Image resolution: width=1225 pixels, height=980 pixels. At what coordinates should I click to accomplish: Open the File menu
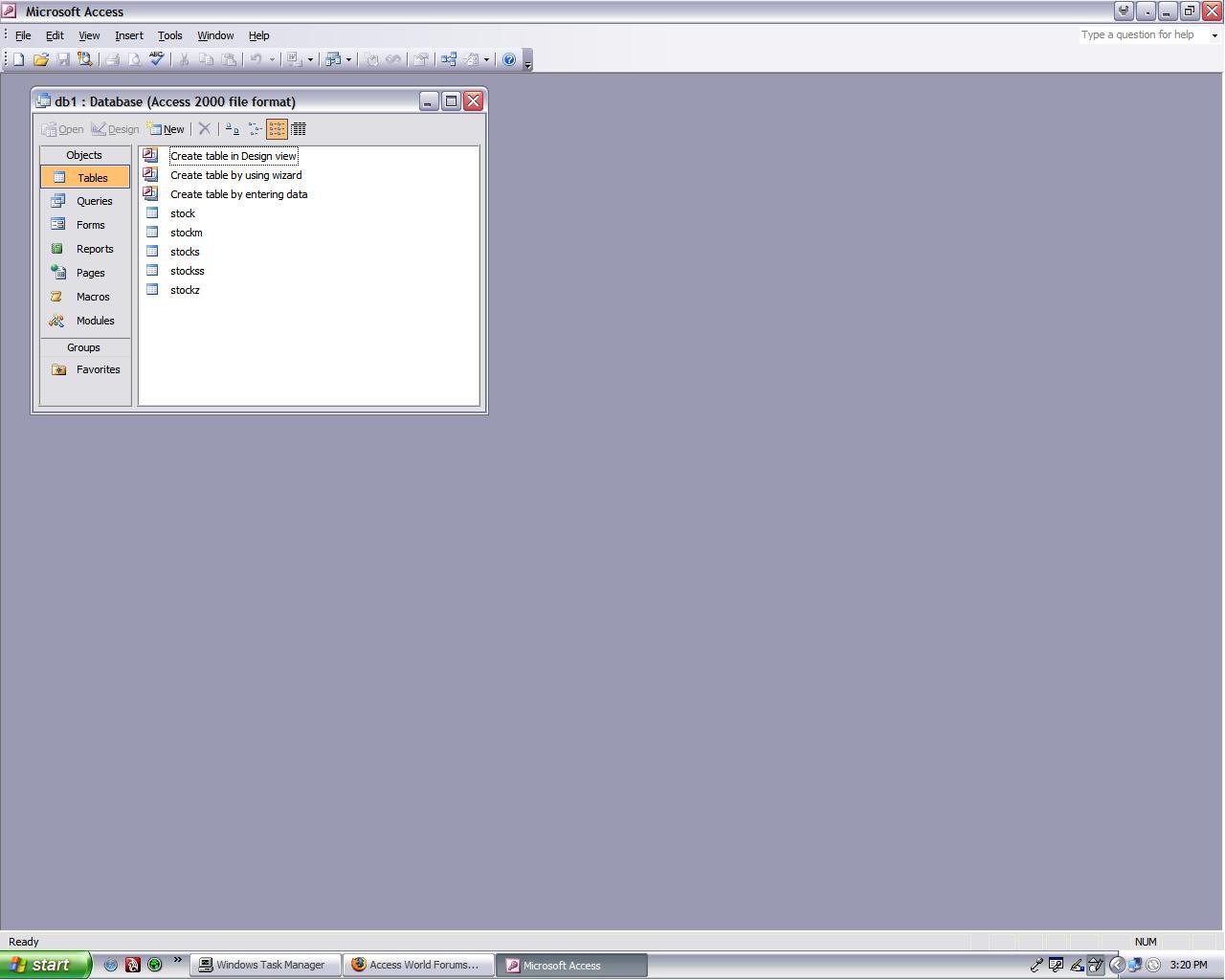(x=23, y=35)
